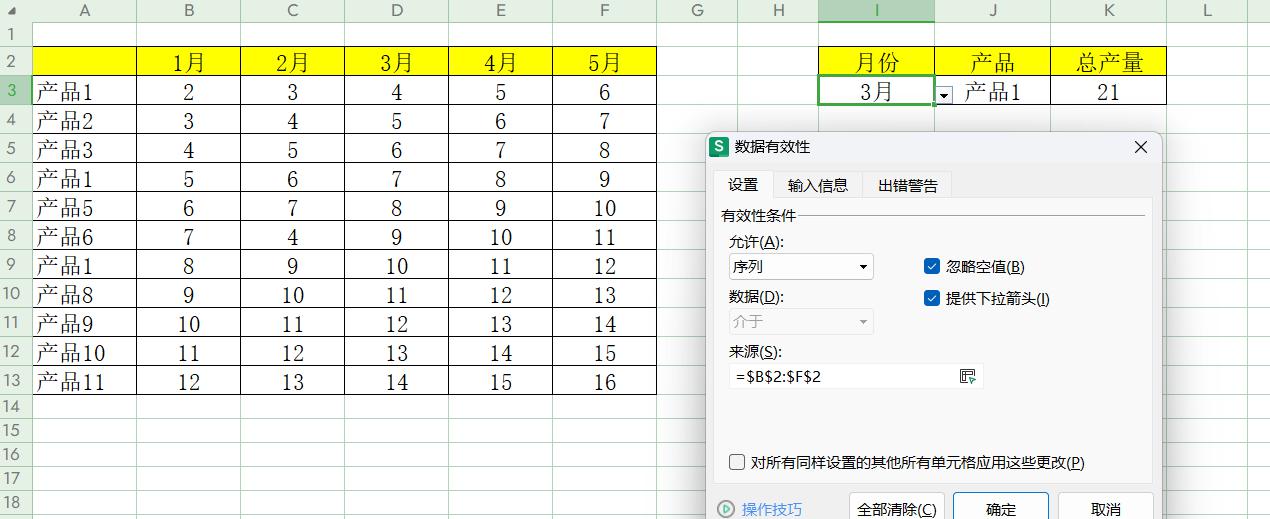
Task: Select cell F13 with value 16
Action: click(605, 381)
